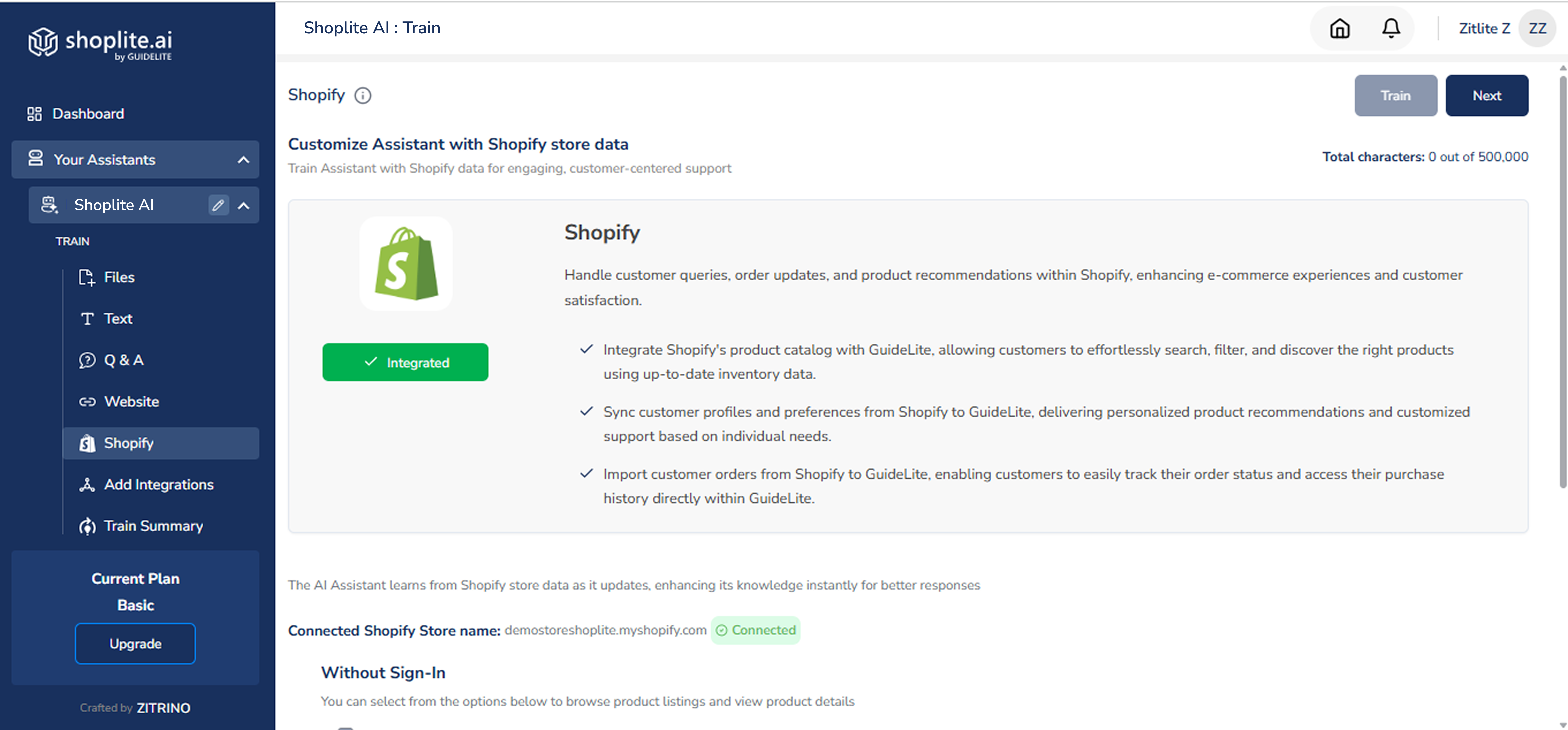Click the green Integrated button
This screenshot has height=730, width=1568.
(405, 363)
